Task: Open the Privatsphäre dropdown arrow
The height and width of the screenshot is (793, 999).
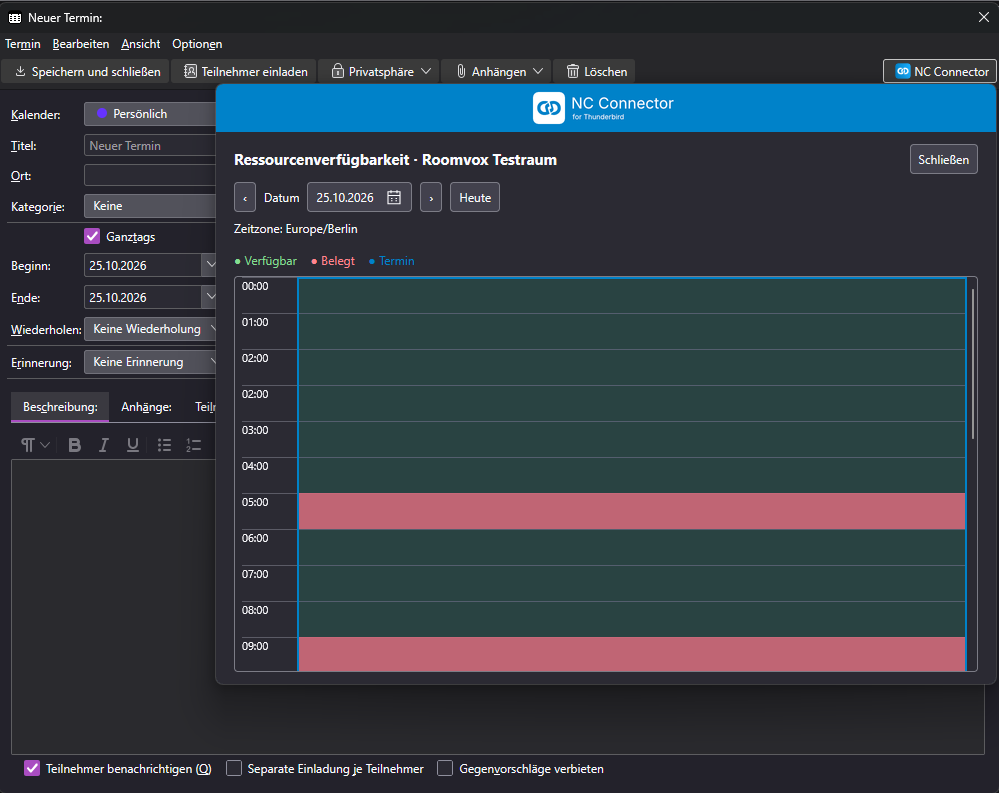Action: 426,71
